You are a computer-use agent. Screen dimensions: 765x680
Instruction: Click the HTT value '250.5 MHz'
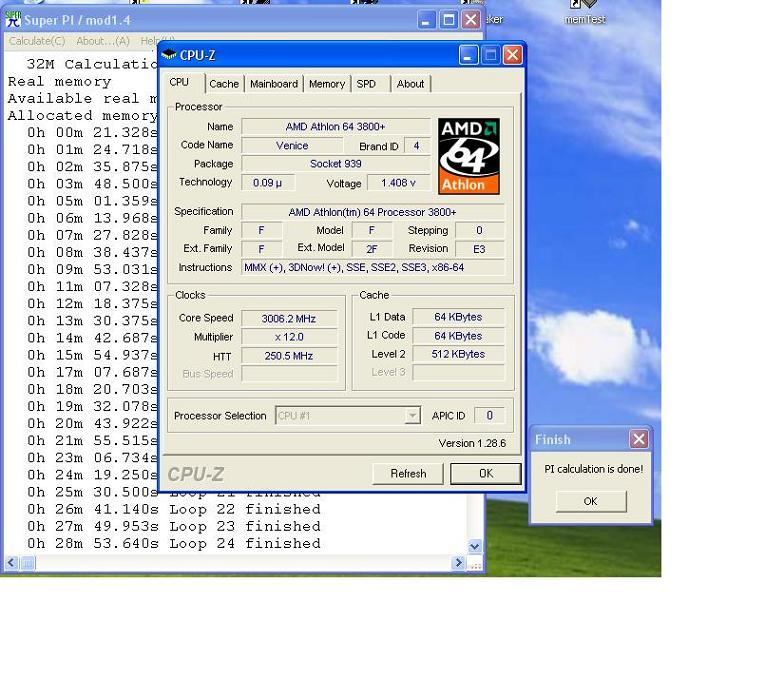click(x=289, y=356)
